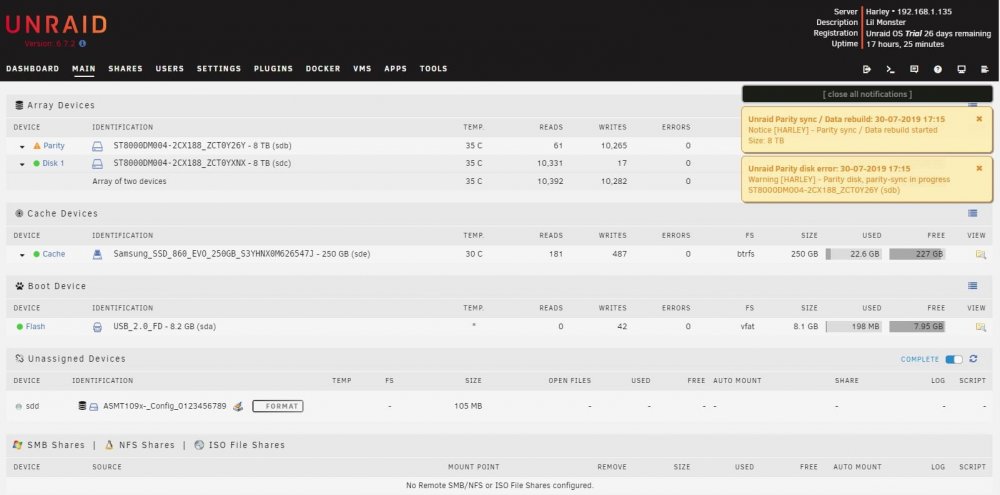The height and width of the screenshot is (495, 1000).
Task: Expand the Parity device dropdown arrow
Action: coord(22,147)
